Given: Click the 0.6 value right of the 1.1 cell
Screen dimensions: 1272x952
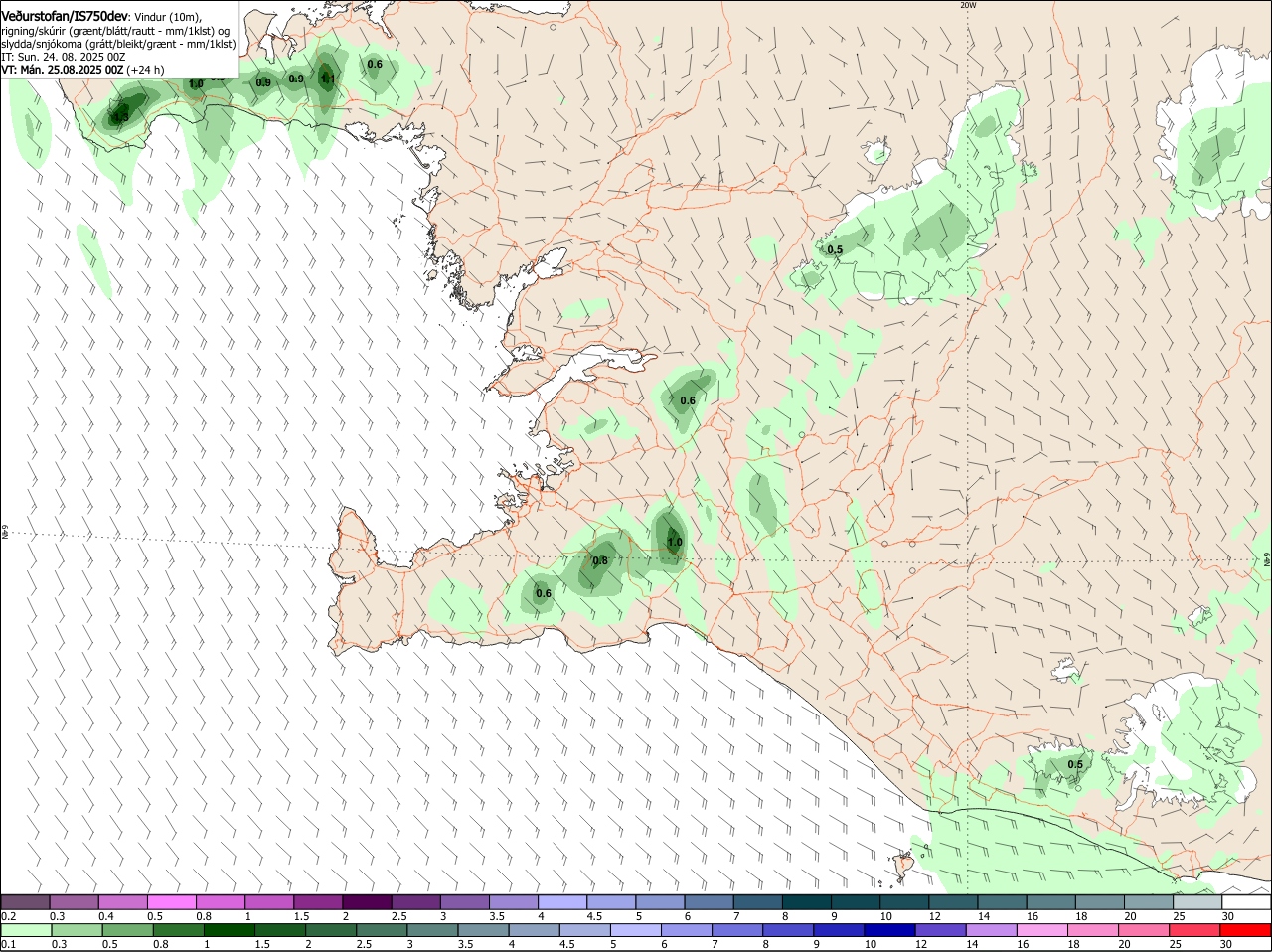Looking at the screenshot, I should pos(375,64).
